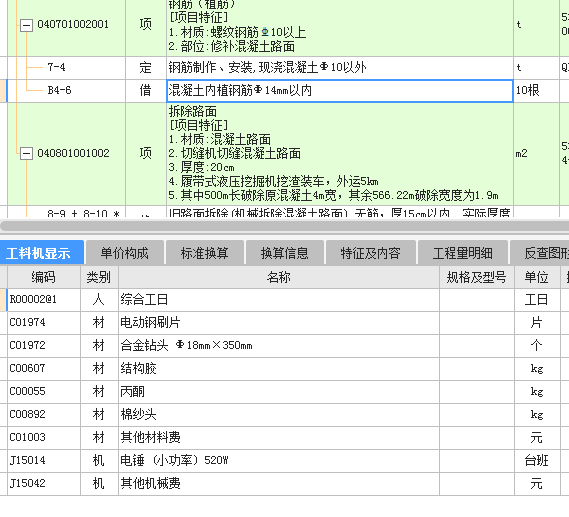Switch to the 单价构成 tab

[124, 253]
